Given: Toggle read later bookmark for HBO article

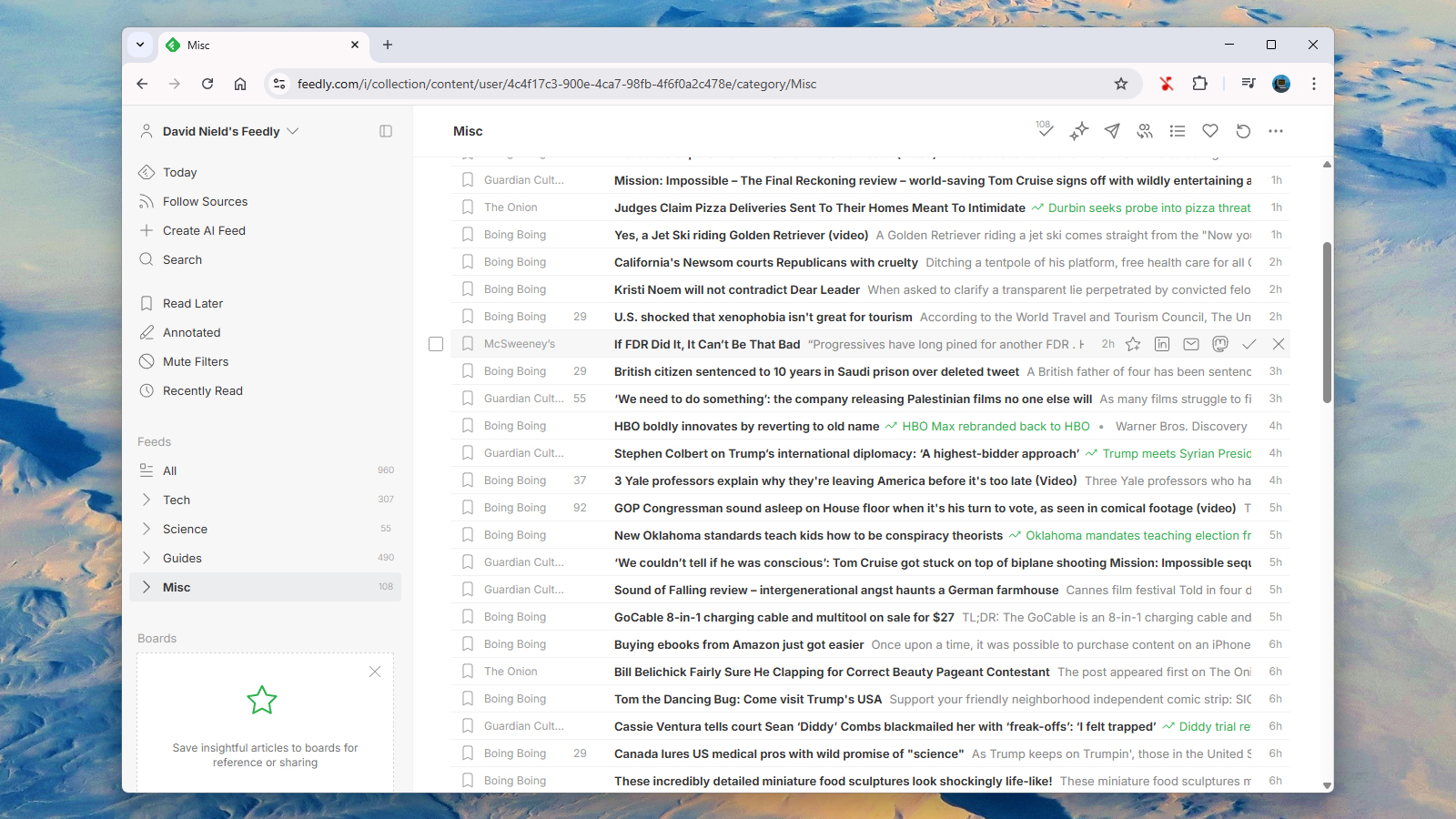Looking at the screenshot, I should point(468,426).
